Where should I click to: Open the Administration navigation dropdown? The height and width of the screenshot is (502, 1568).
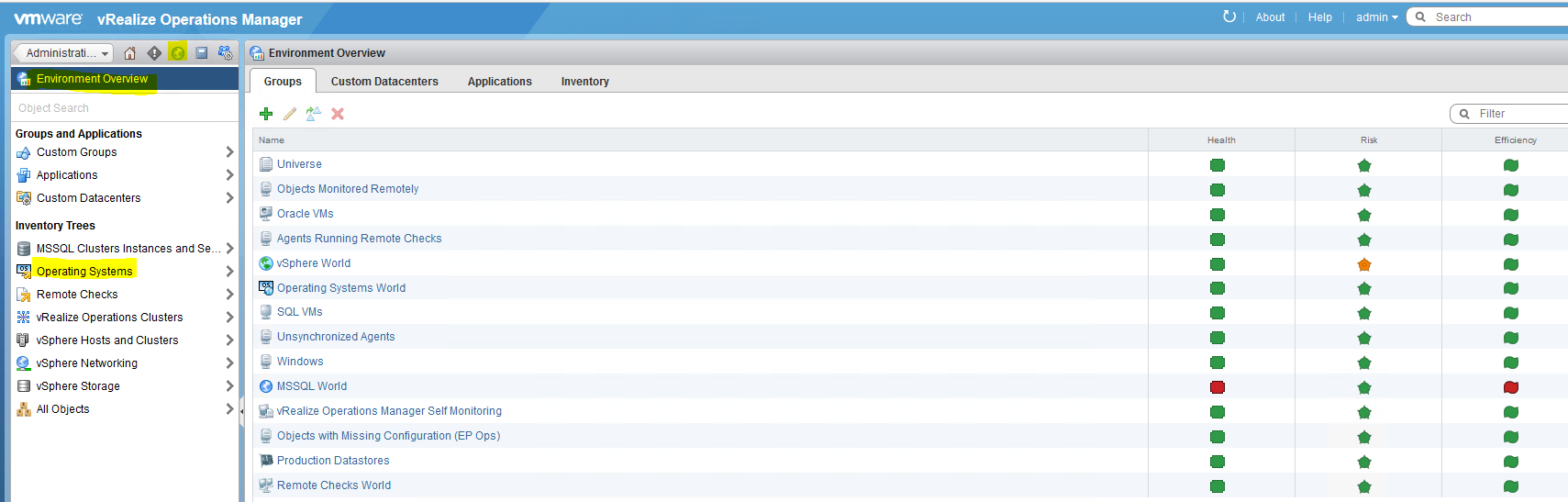pos(64,53)
